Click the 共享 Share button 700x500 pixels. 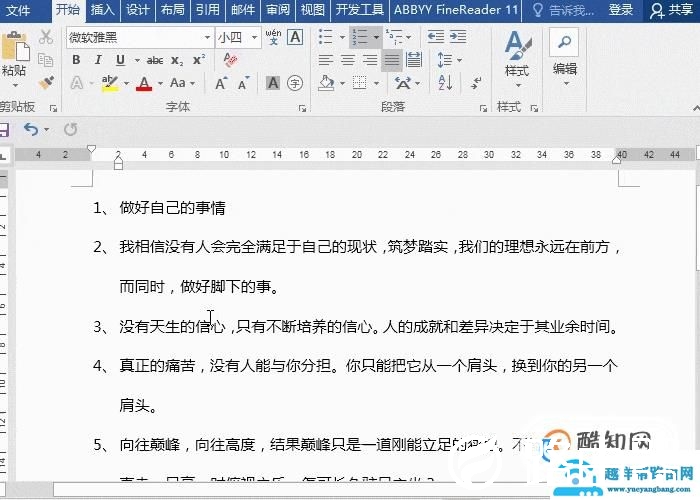pyautogui.click(x=671, y=10)
